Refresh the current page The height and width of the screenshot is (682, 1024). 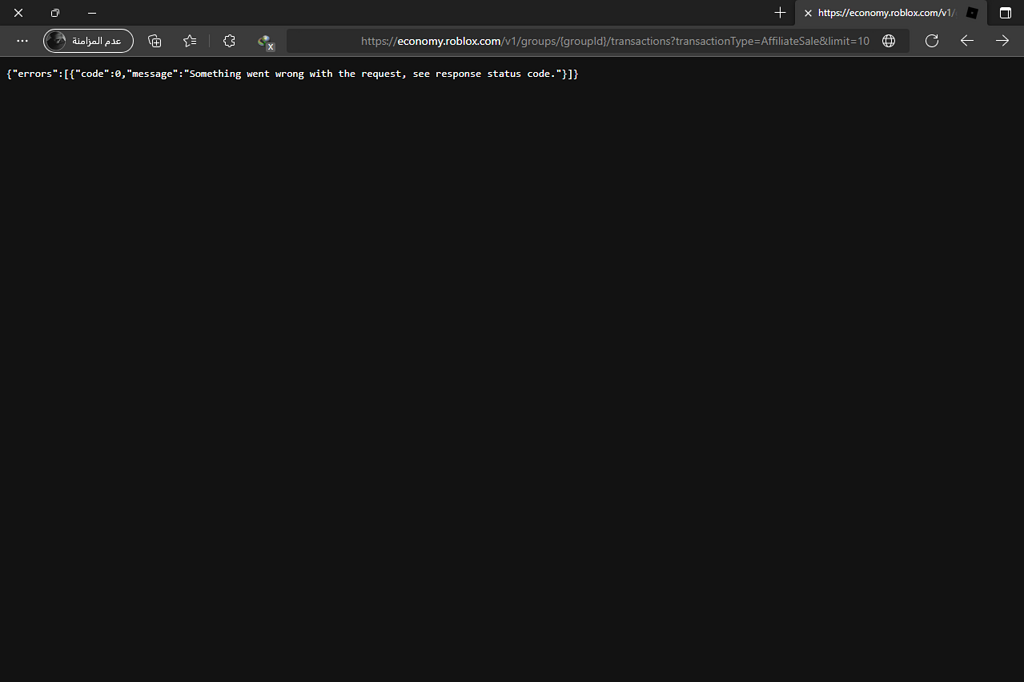[931, 41]
